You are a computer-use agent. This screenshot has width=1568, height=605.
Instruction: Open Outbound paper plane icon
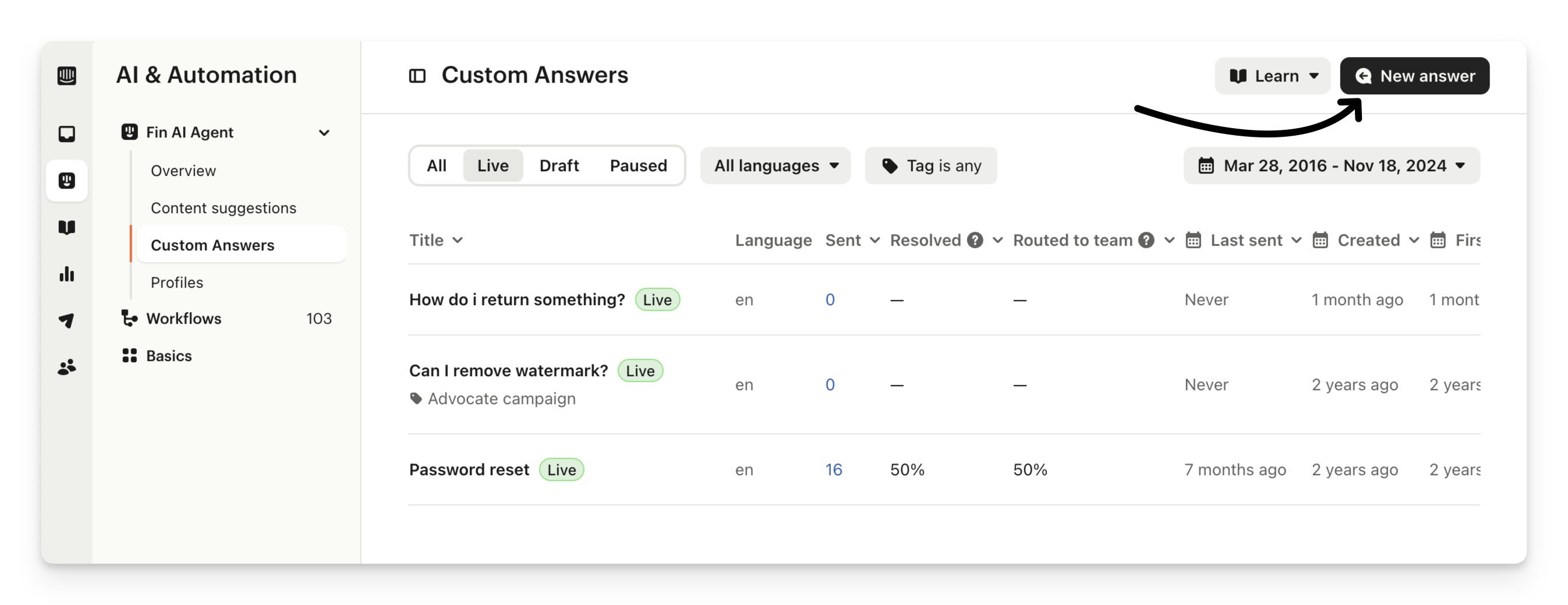tap(67, 321)
